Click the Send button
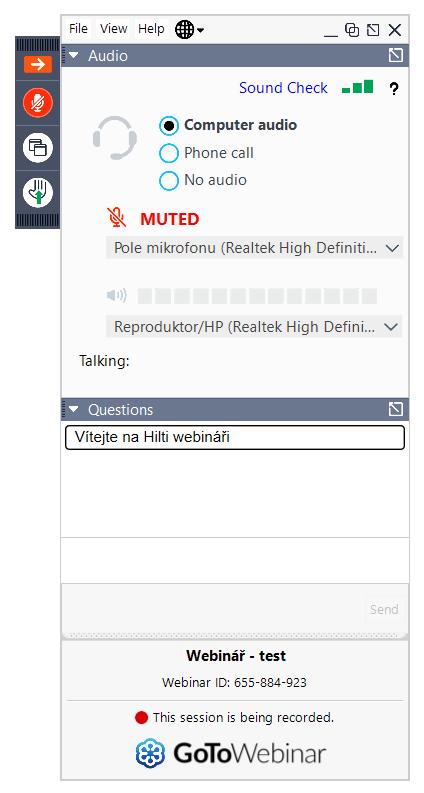The width and height of the screenshot is (424, 793). pos(384,609)
